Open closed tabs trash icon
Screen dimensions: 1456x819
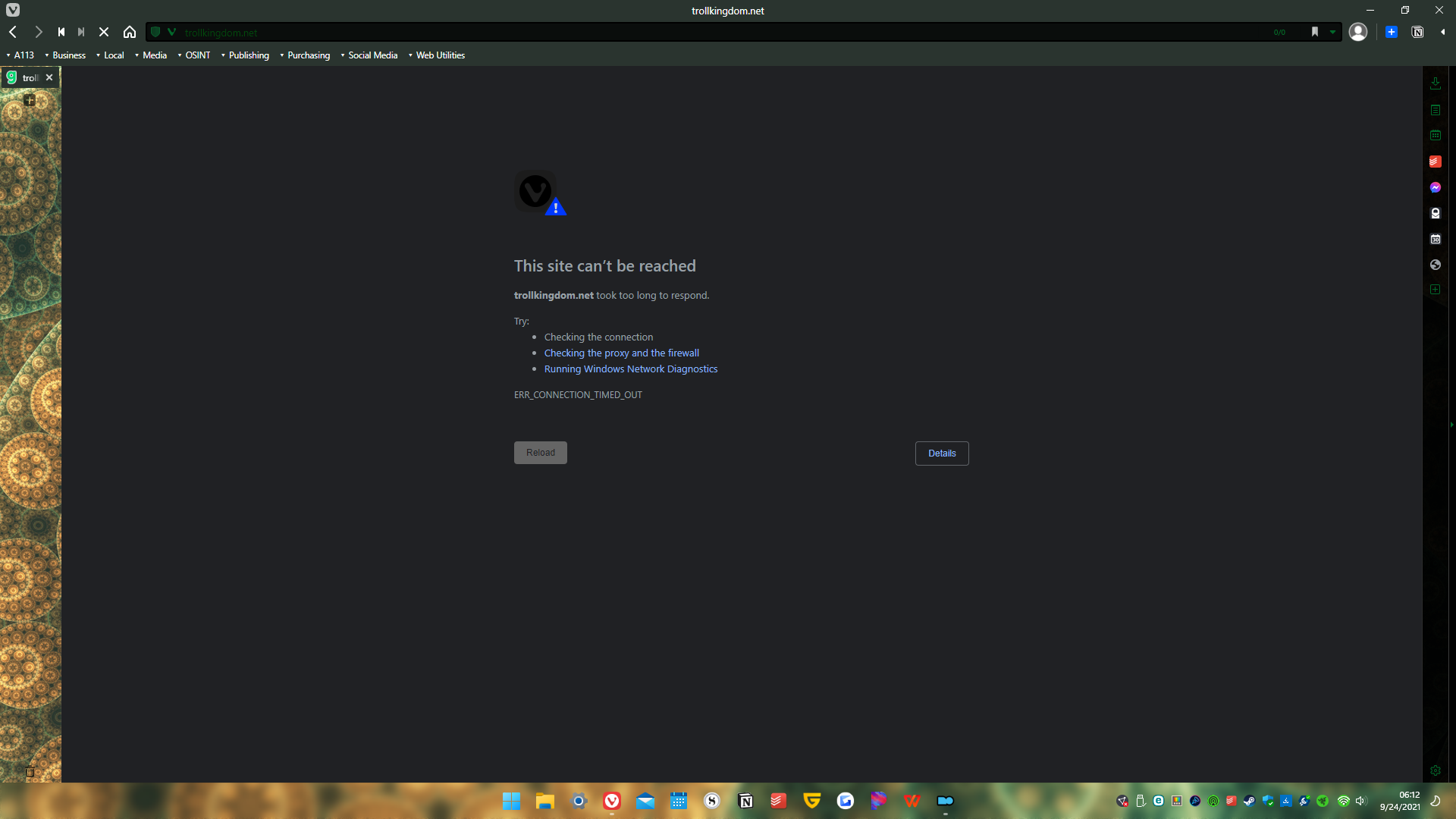click(x=30, y=772)
